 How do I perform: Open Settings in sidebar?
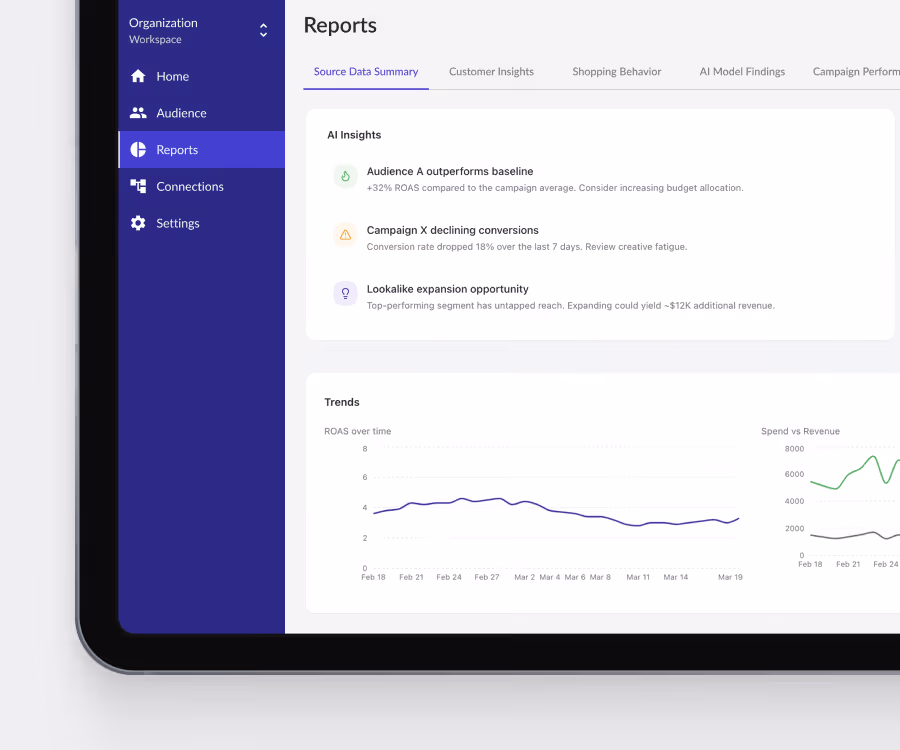(201, 223)
